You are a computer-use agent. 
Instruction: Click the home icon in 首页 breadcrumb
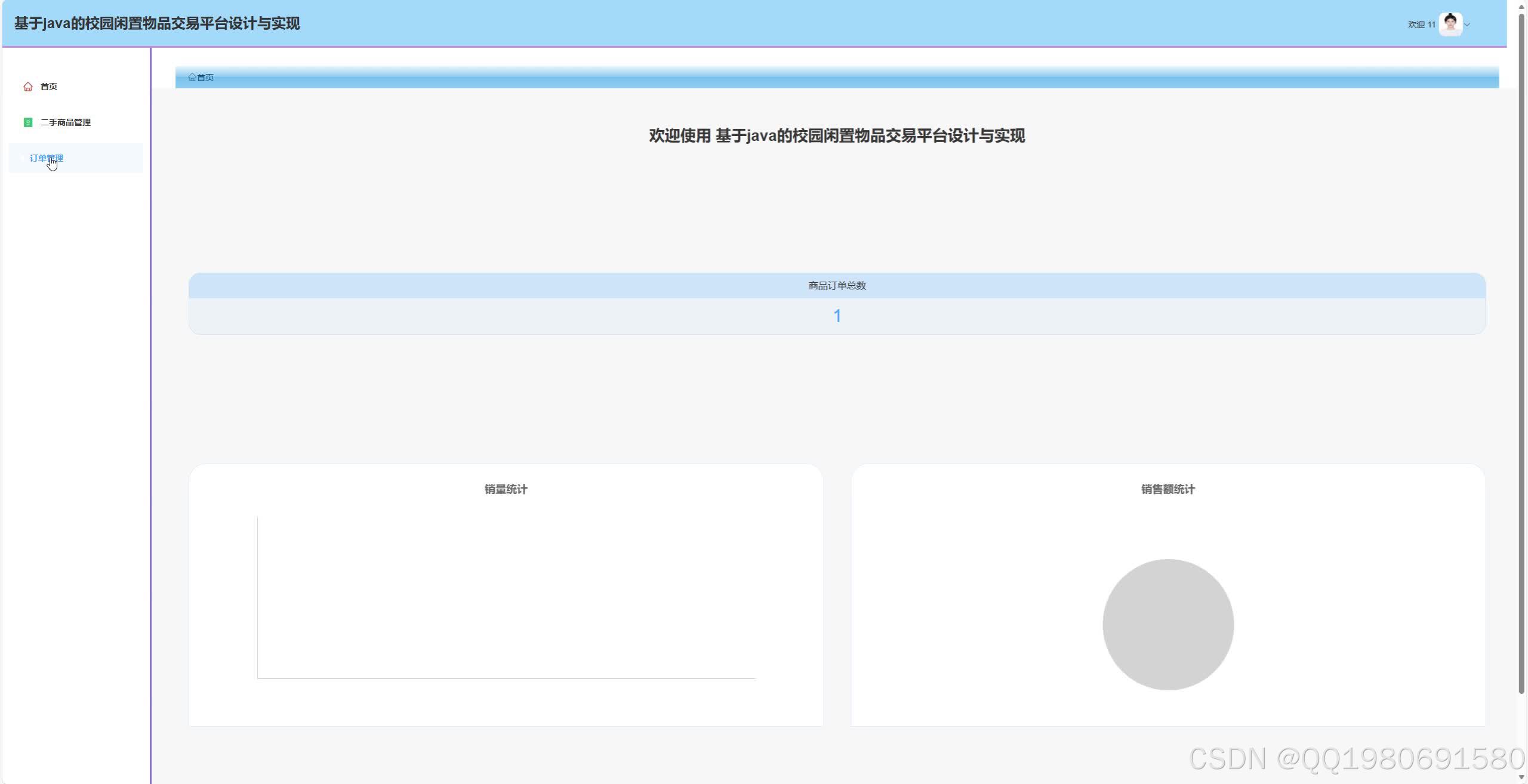click(192, 77)
